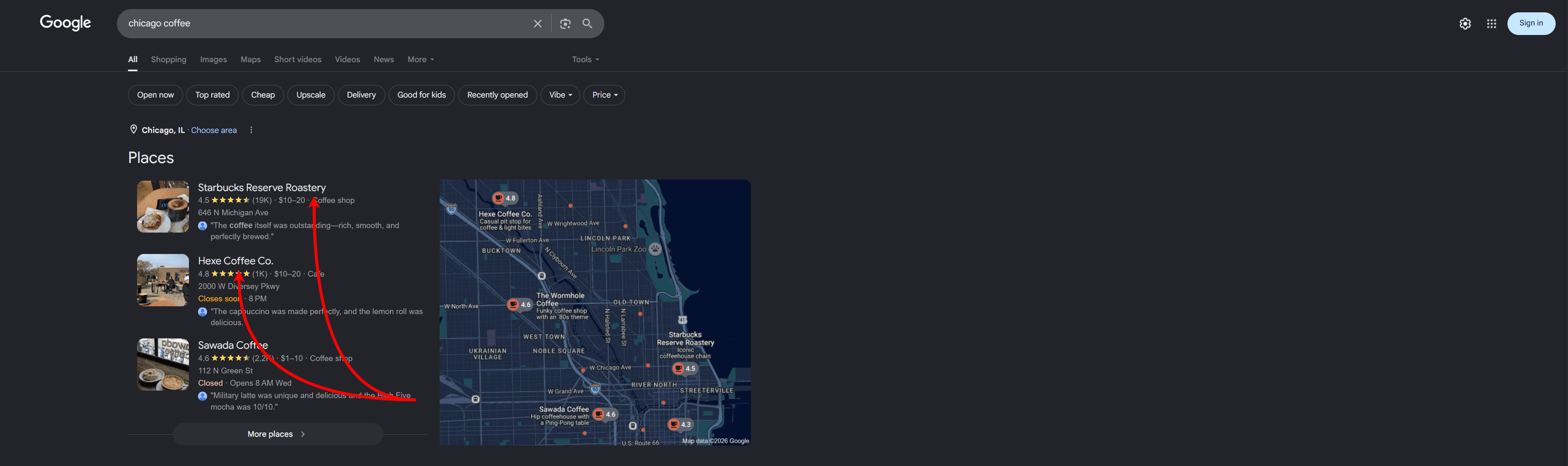Open the Google apps grid
Viewport: 1568px width, 466px height.
tap(1491, 24)
